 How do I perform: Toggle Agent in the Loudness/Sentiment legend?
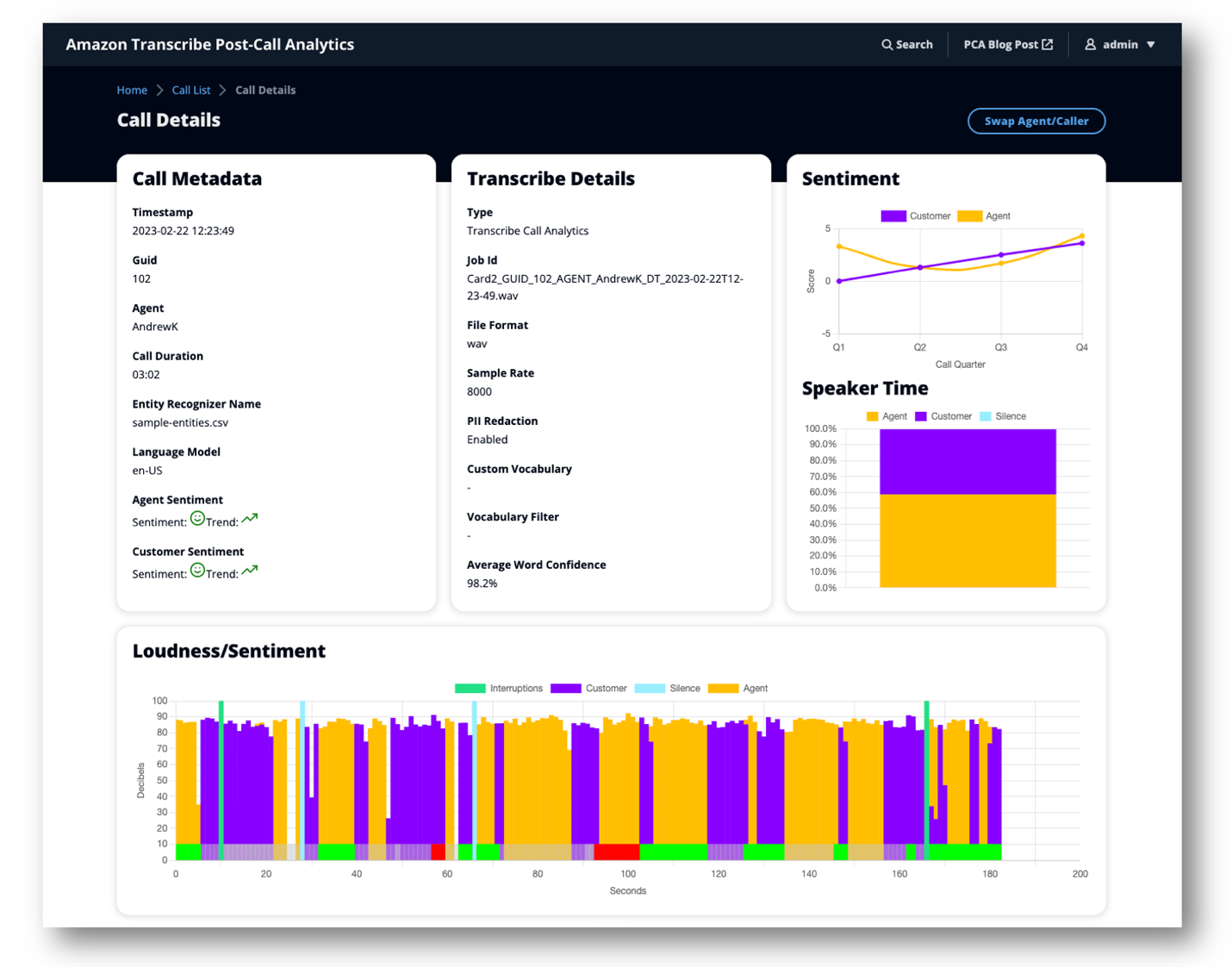(x=737, y=689)
